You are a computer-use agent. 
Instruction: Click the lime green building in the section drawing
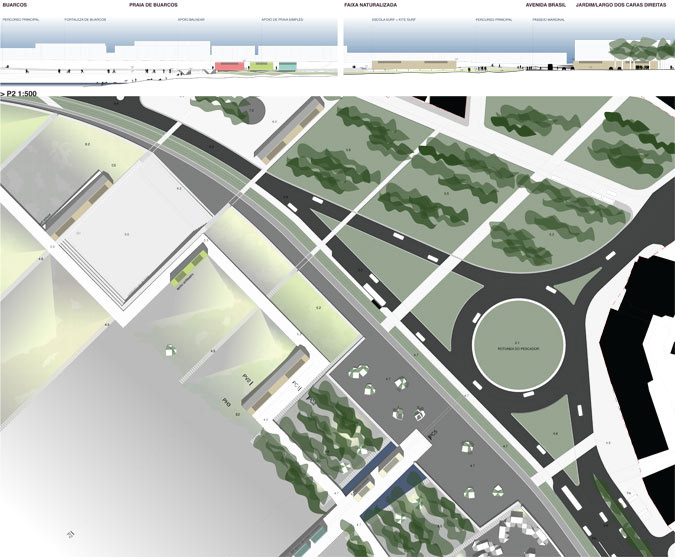(x=262, y=66)
